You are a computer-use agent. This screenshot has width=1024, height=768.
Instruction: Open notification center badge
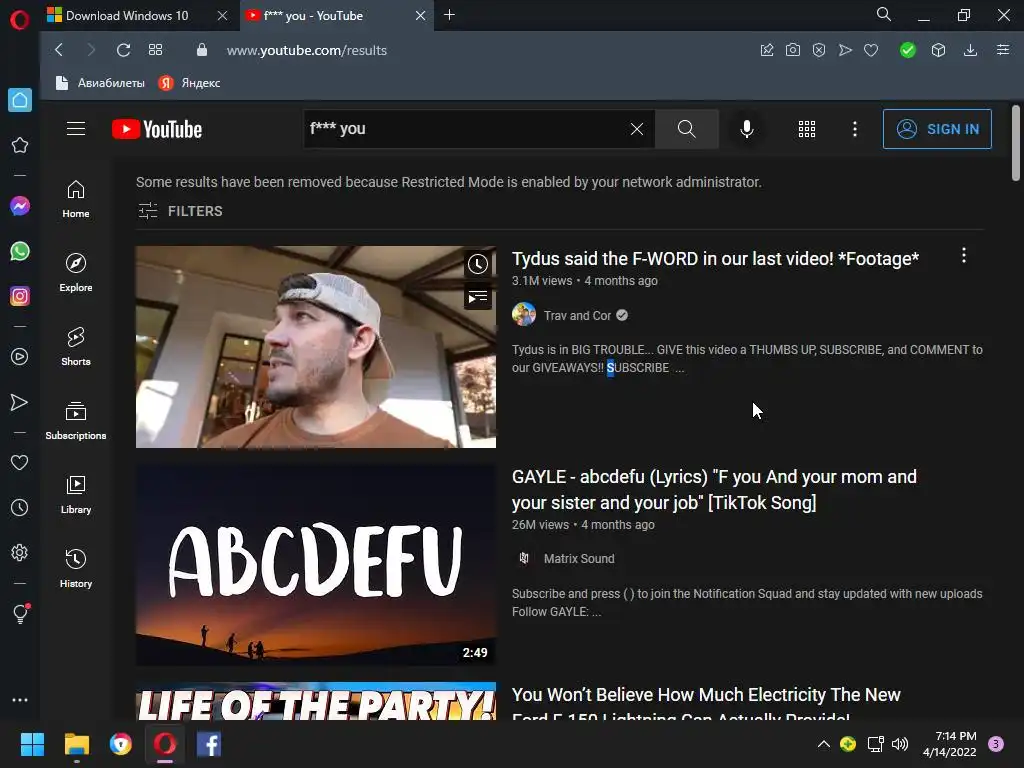996,744
